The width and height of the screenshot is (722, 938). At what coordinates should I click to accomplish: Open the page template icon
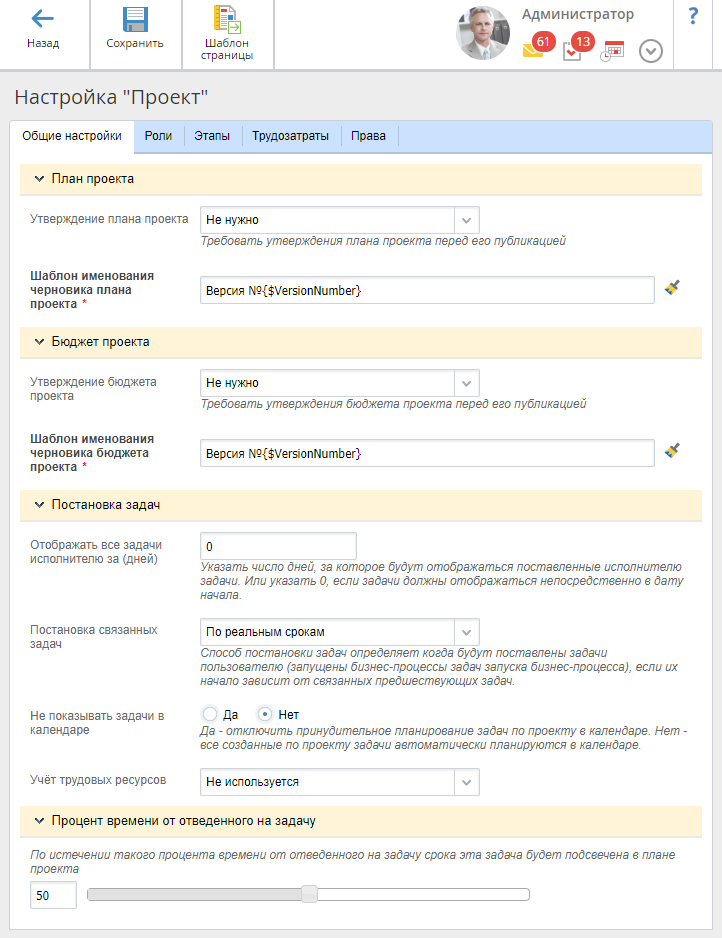(227, 20)
